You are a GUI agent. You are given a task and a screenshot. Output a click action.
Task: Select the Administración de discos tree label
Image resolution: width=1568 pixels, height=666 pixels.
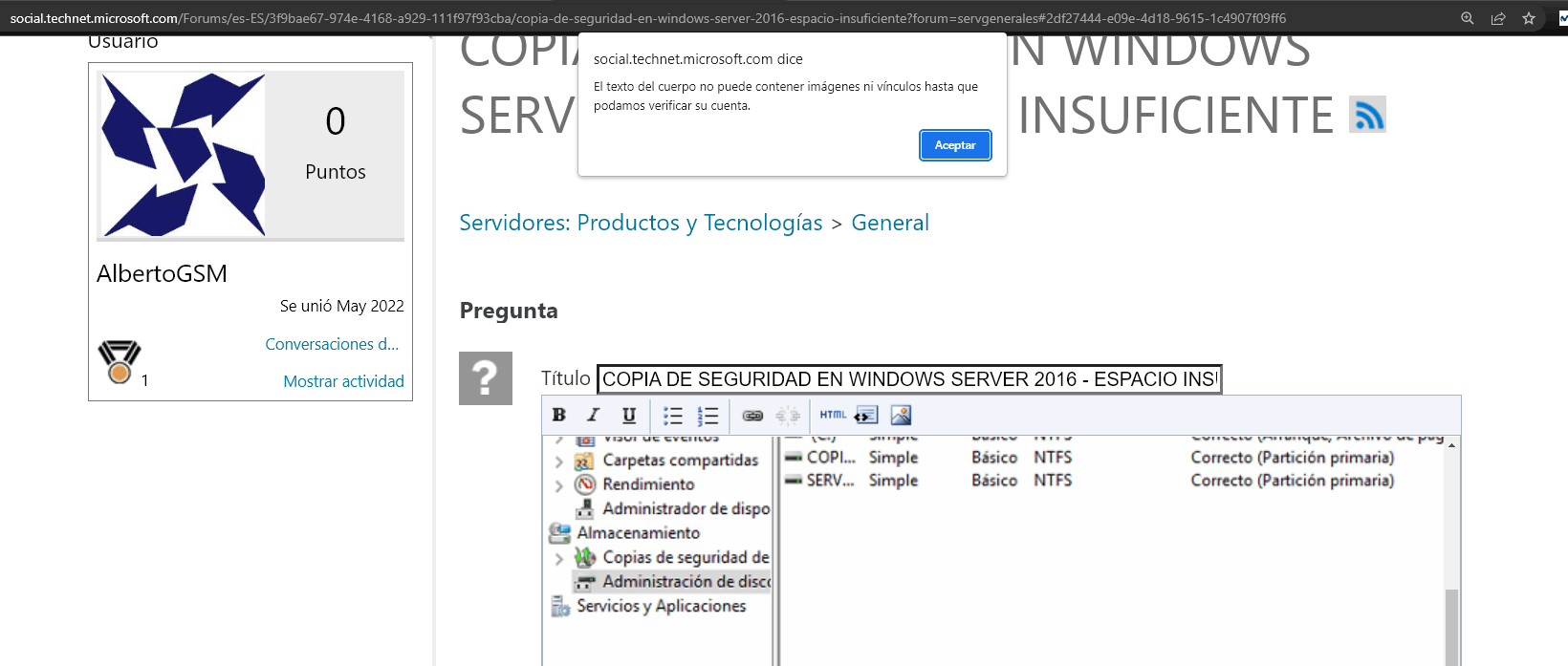click(x=686, y=582)
